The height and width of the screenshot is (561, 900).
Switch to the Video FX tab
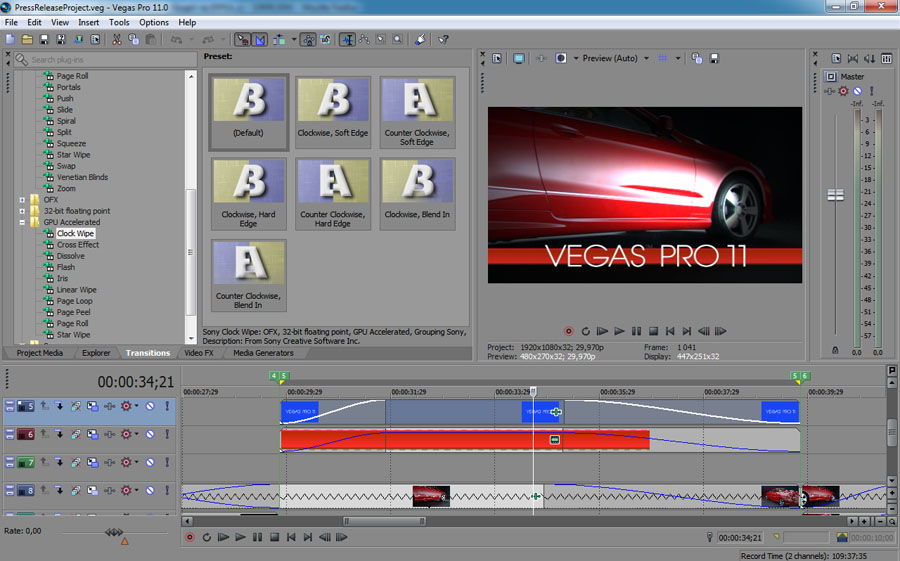tap(199, 353)
